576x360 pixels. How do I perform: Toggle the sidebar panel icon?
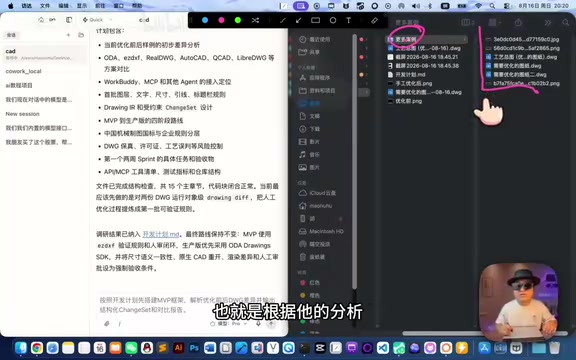(x=69, y=20)
